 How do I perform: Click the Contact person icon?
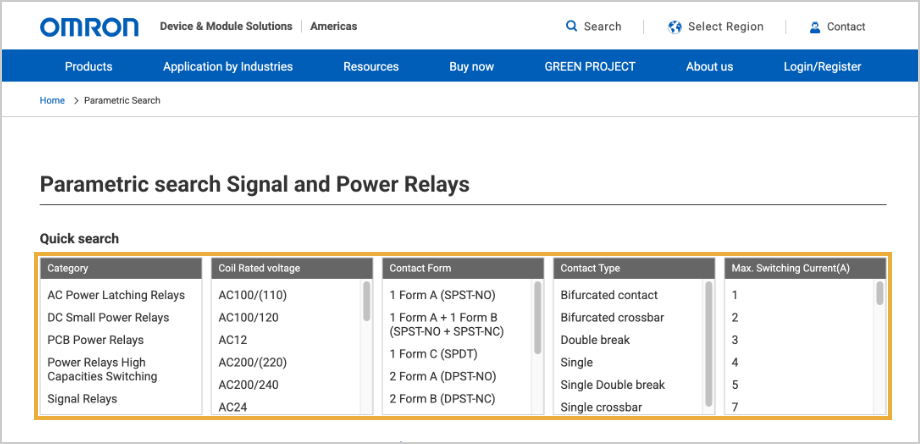[815, 27]
